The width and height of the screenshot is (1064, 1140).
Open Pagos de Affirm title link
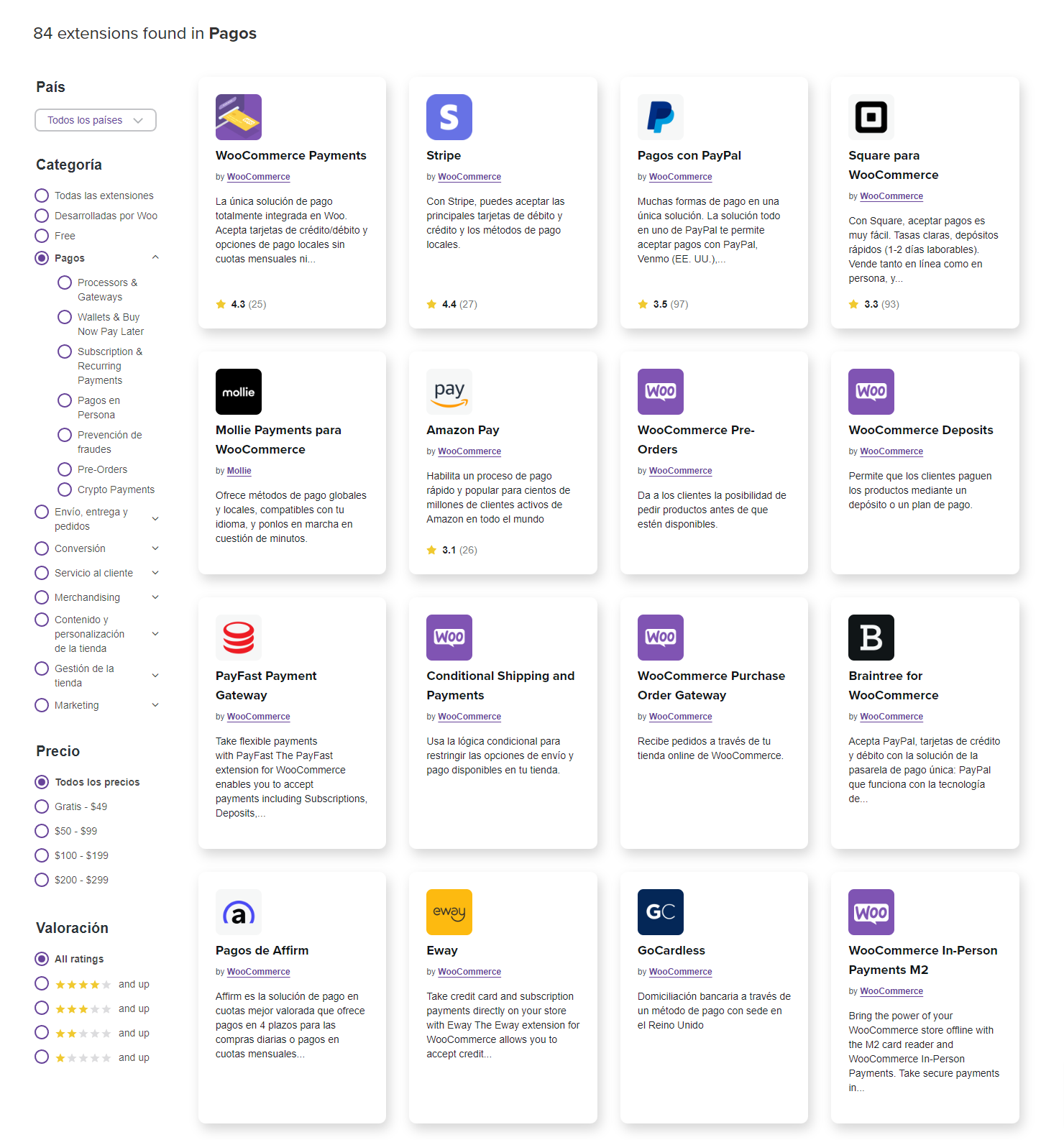click(262, 950)
